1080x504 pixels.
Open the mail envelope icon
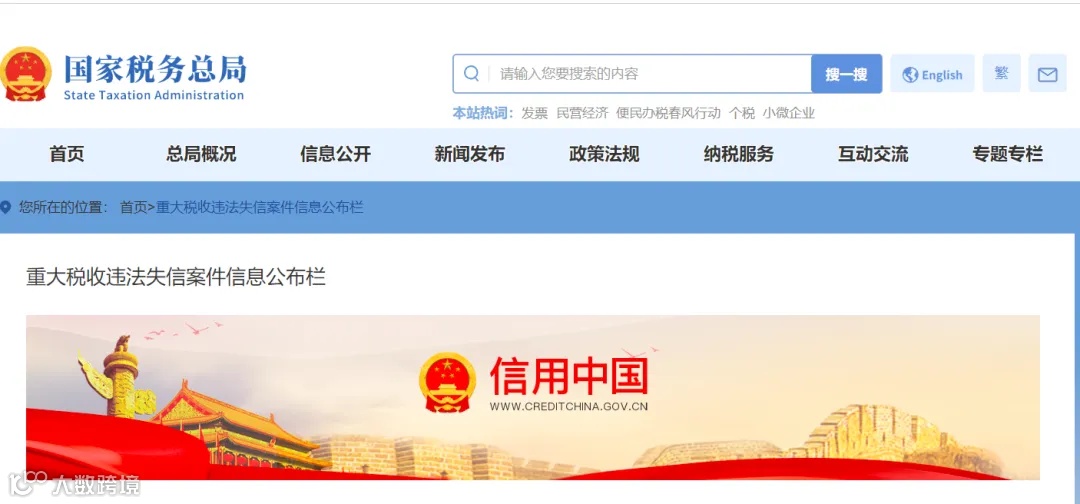coord(1047,74)
